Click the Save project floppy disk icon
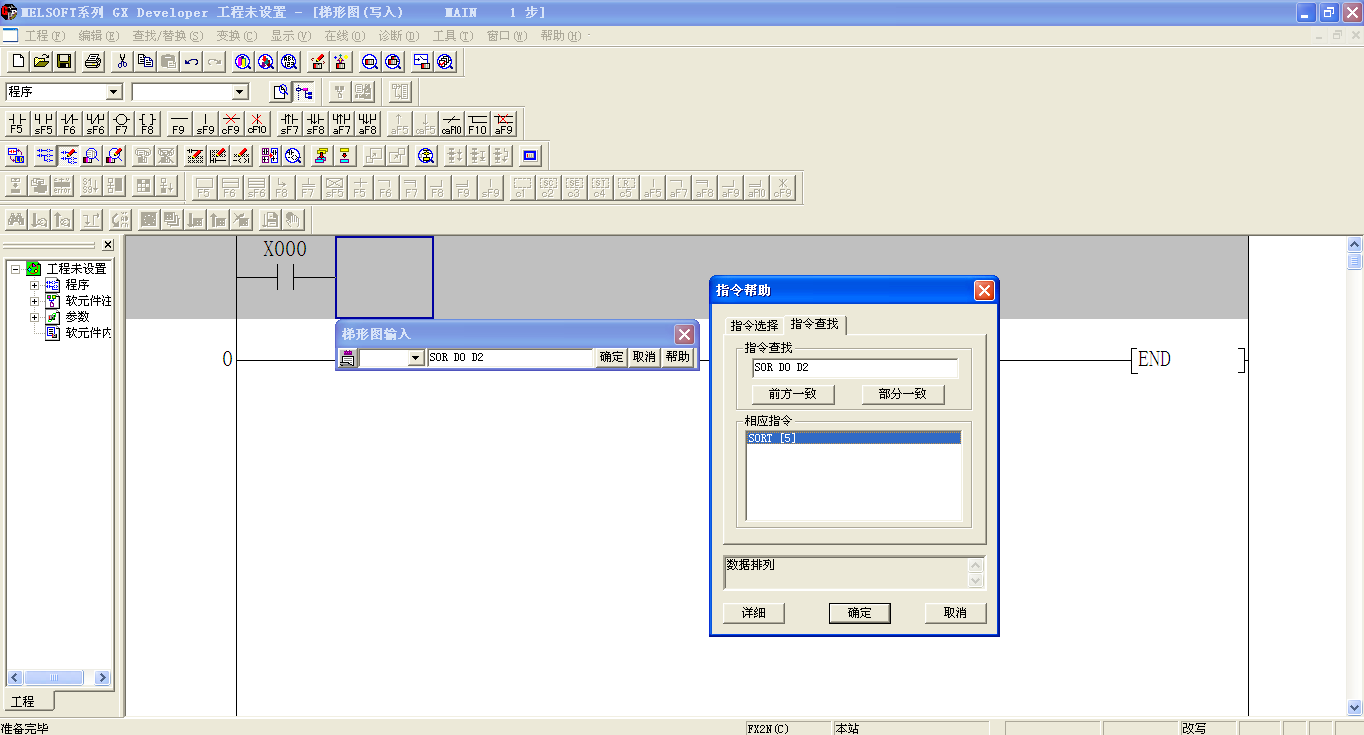This screenshot has height=735, width=1364. coord(65,62)
